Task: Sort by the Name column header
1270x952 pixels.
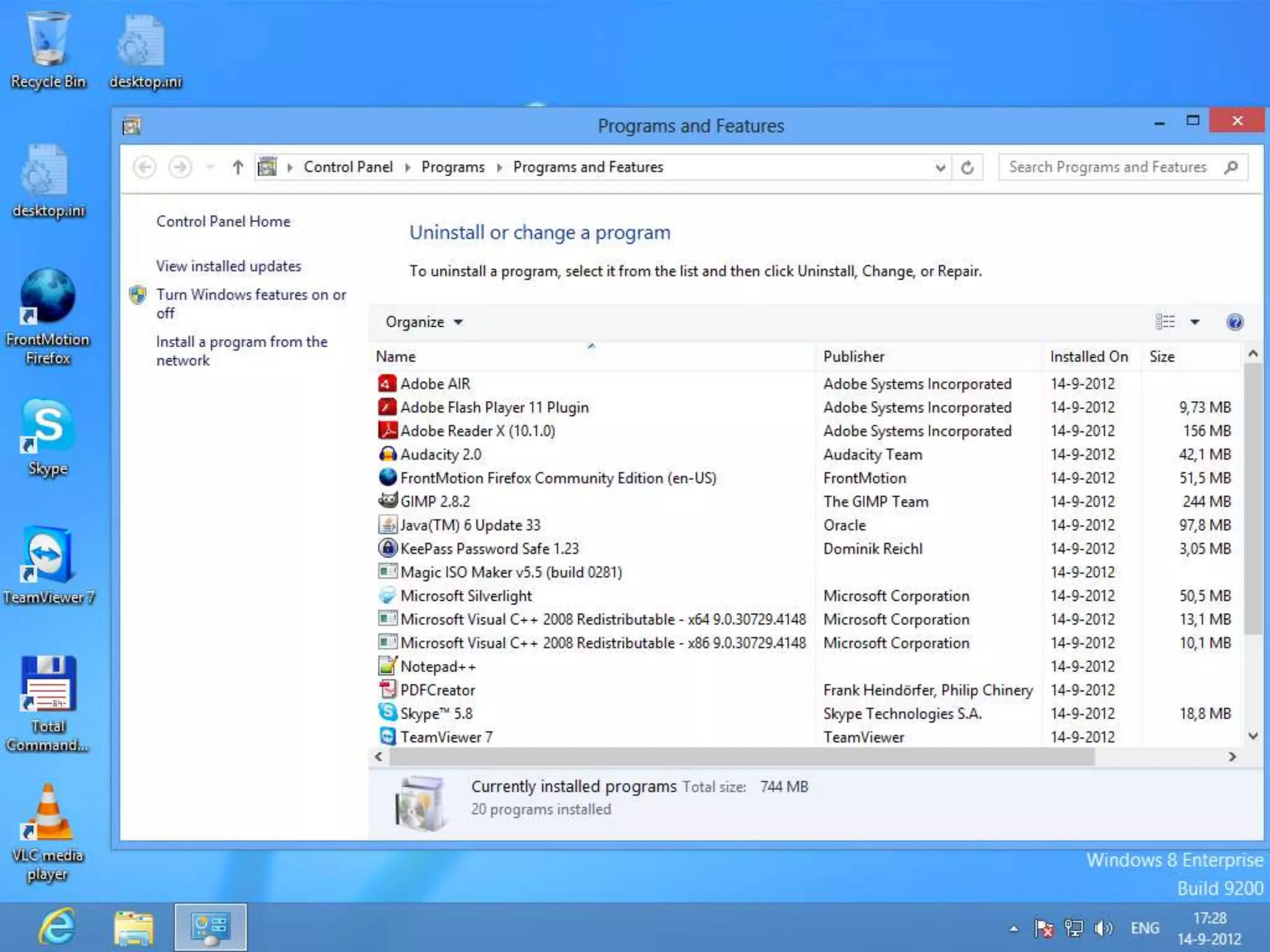Action: click(592, 357)
